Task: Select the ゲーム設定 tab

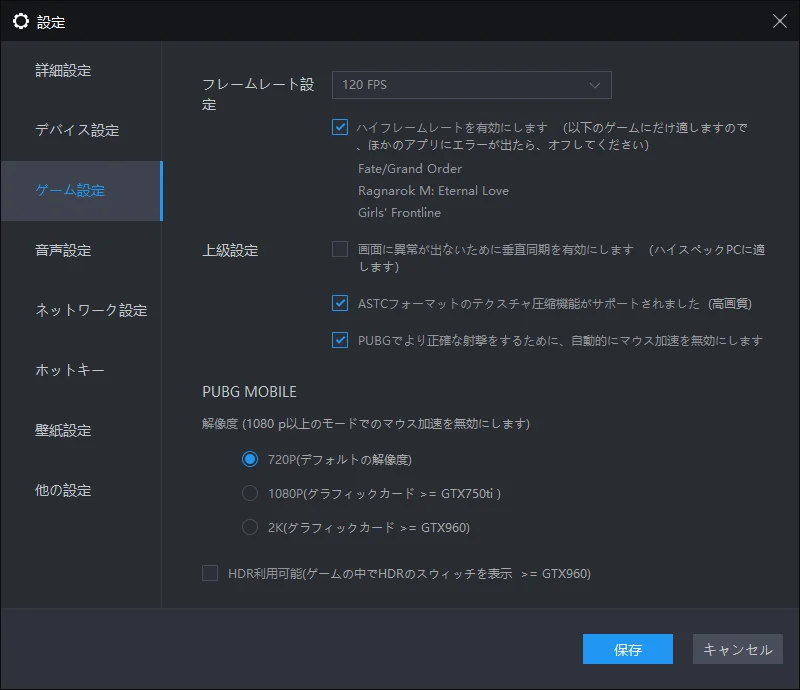Action: [81, 190]
